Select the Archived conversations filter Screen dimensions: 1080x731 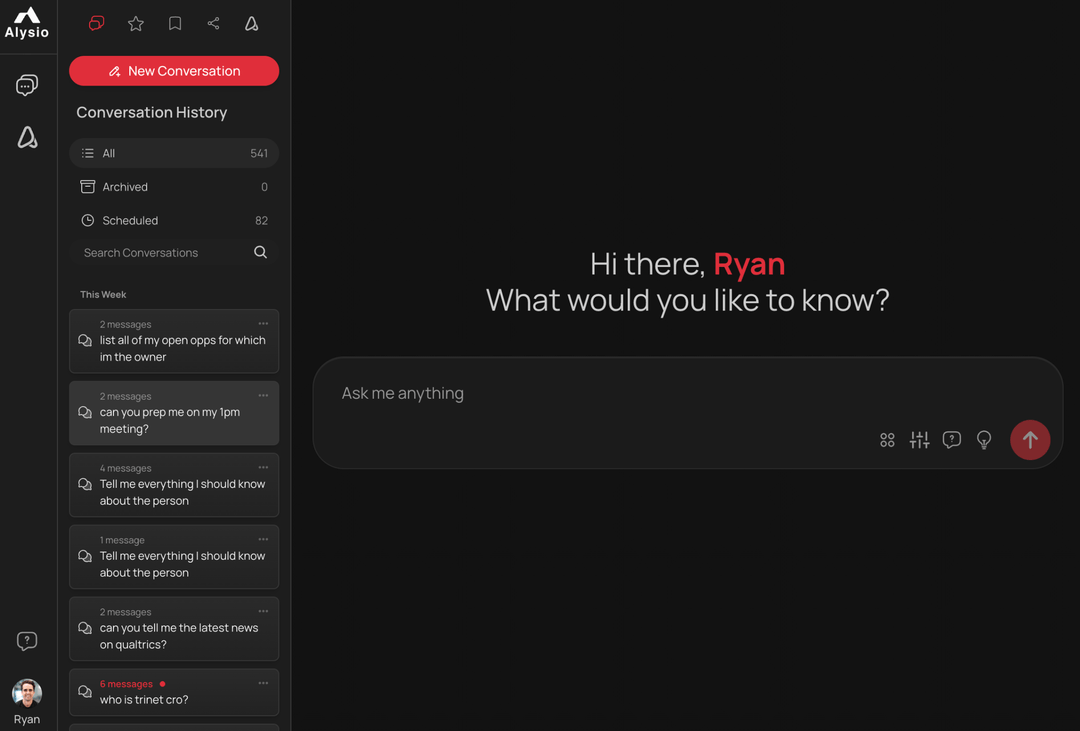pos(174,187)
